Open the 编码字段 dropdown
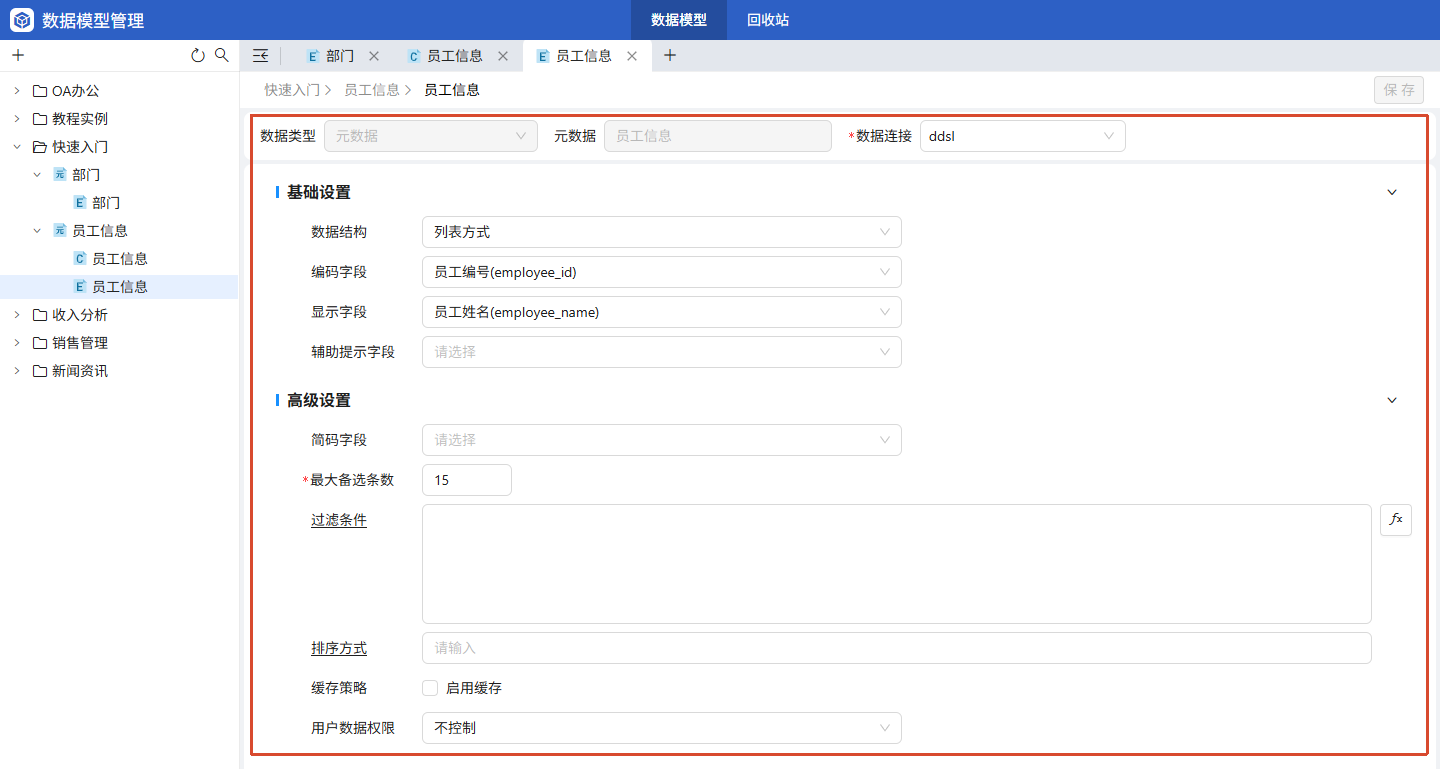This screenshot has width=1440, height=769. [661, 272]
